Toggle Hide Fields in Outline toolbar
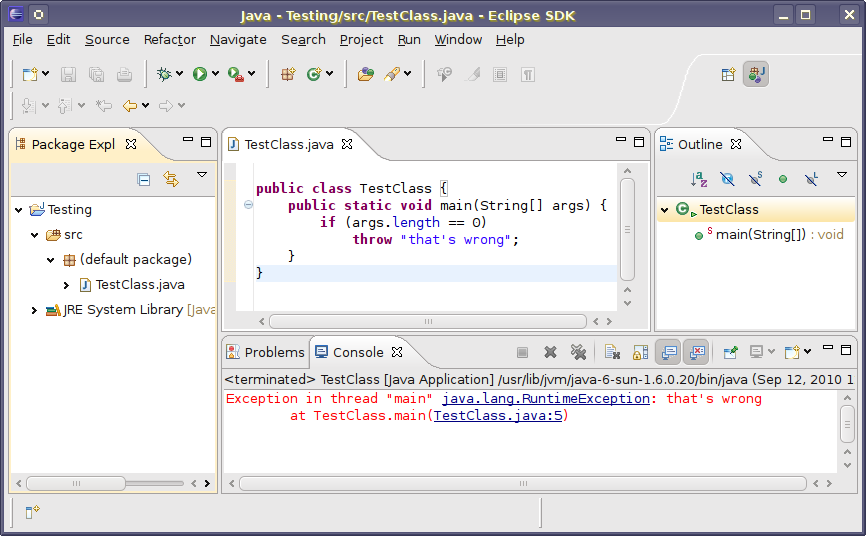This screenshot has height=536, width=866. point(727,179)
